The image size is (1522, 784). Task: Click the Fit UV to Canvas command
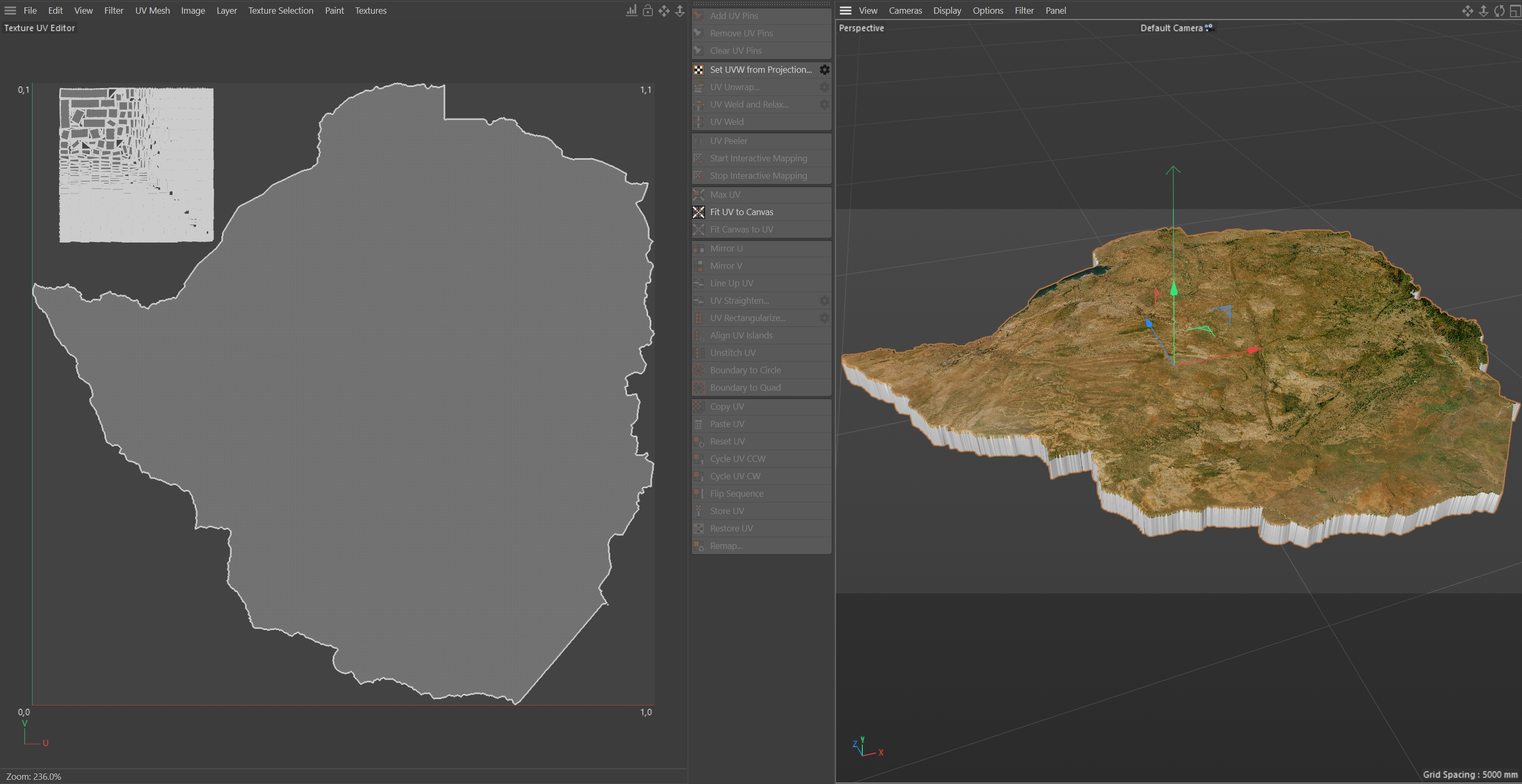(741, 212)
